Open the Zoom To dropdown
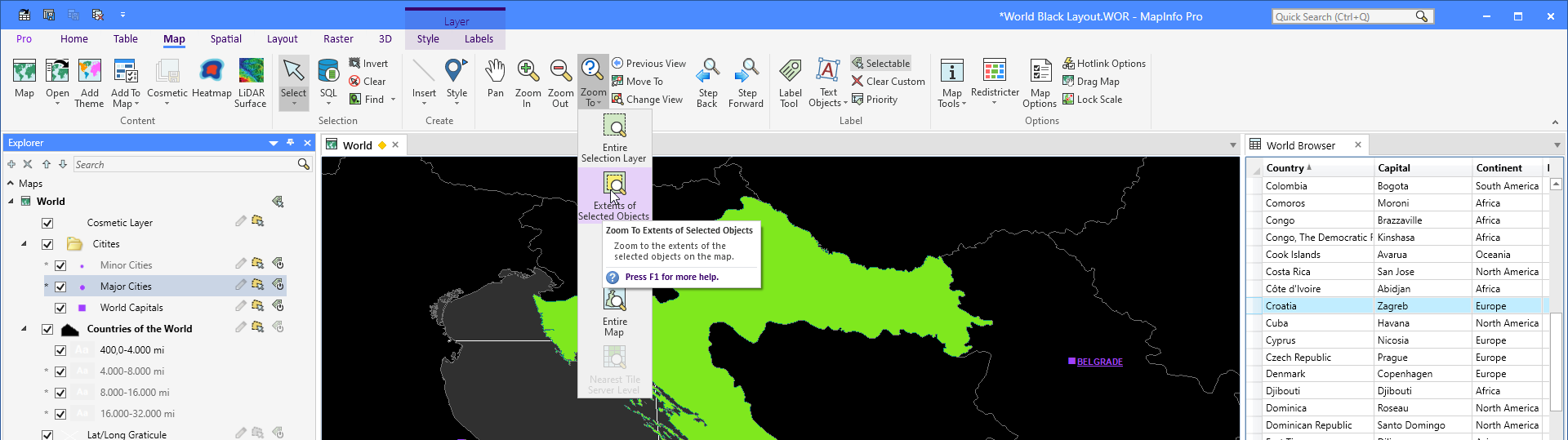 594,98
